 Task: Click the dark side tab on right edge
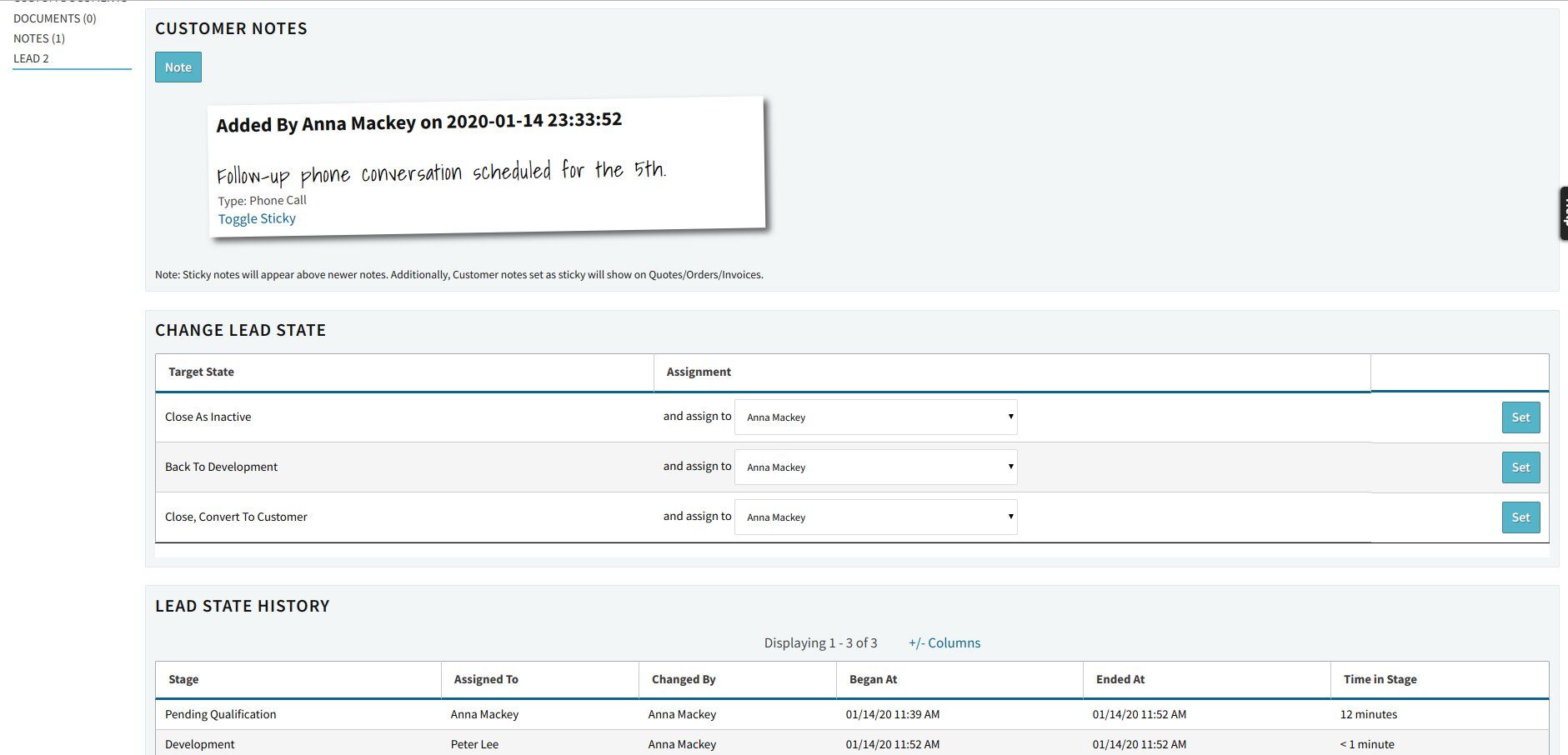click(x=1563, y=213)
